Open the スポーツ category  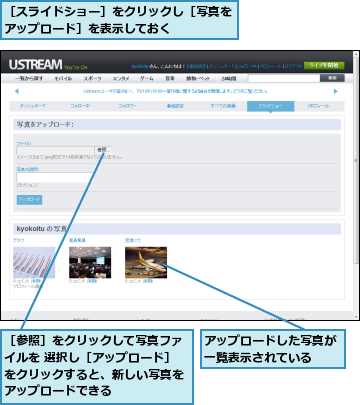coord(92,79)
